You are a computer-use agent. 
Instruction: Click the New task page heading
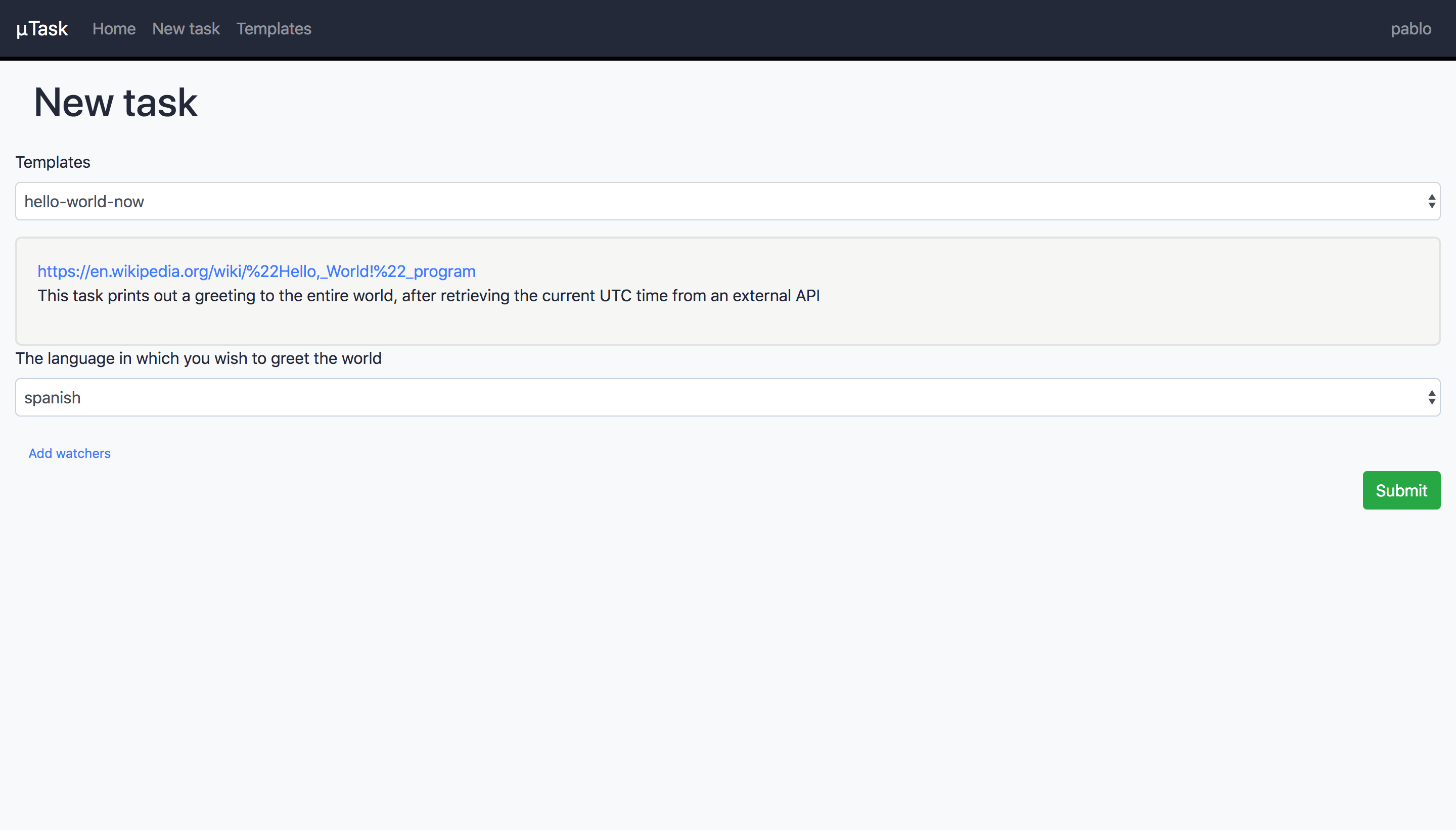(x=116, y=103)
